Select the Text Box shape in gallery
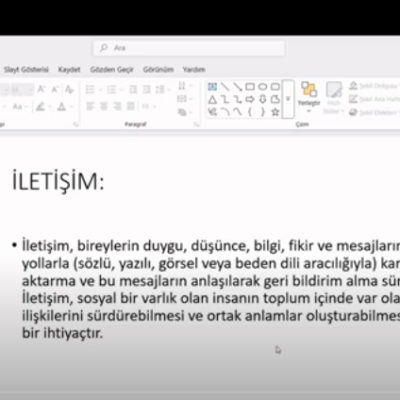Image resolution: width=400 pixels, height=400 pixels. click(212, 87)
